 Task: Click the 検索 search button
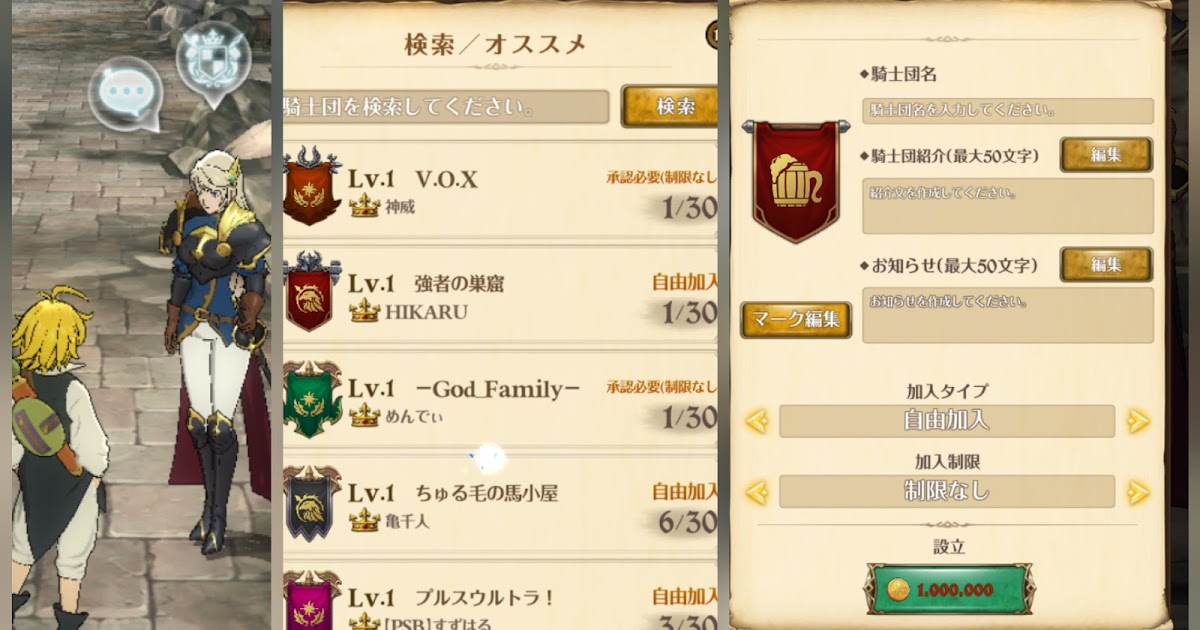pos(669,106)
